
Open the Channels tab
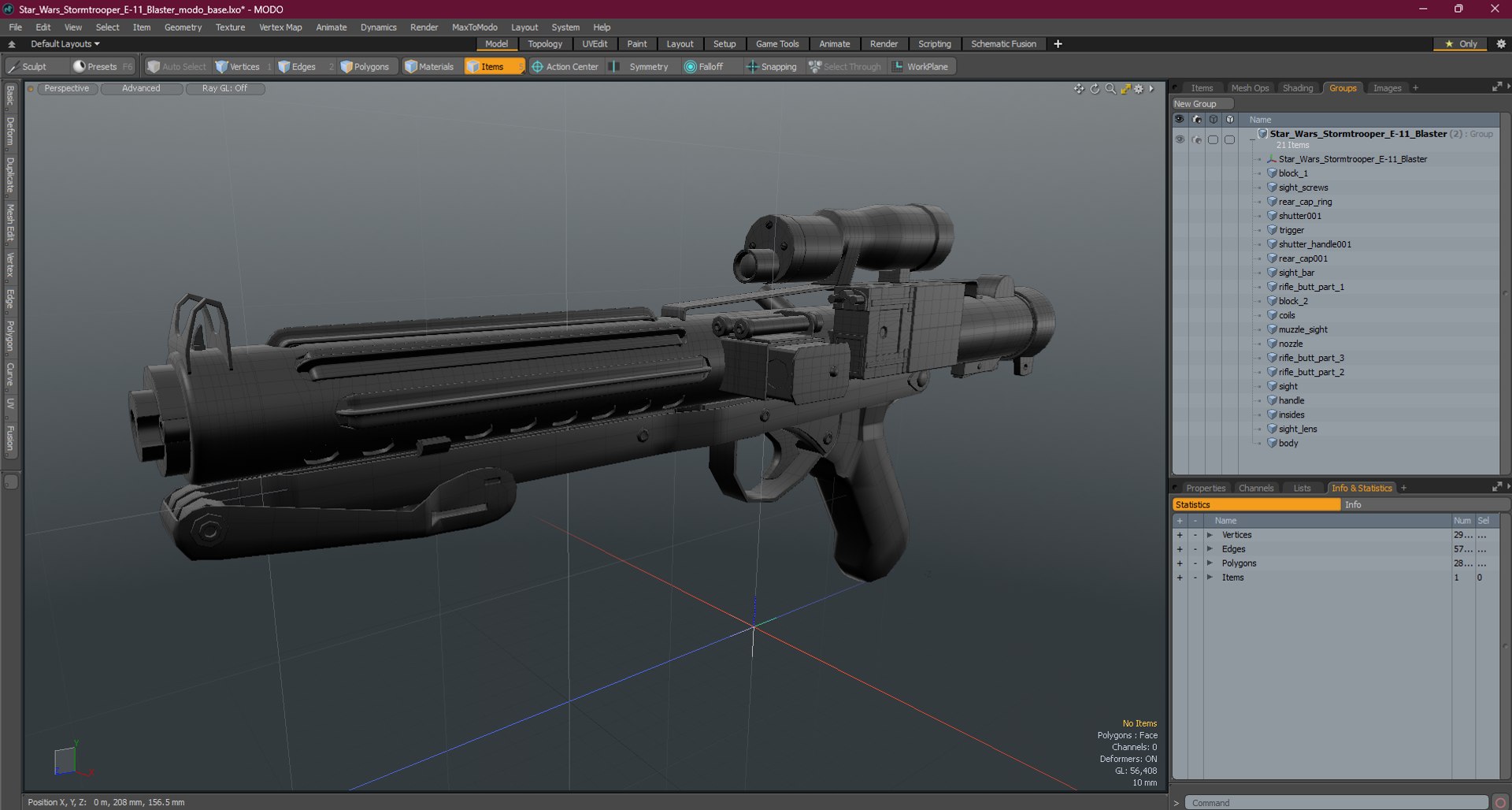tap(1255, 489)
